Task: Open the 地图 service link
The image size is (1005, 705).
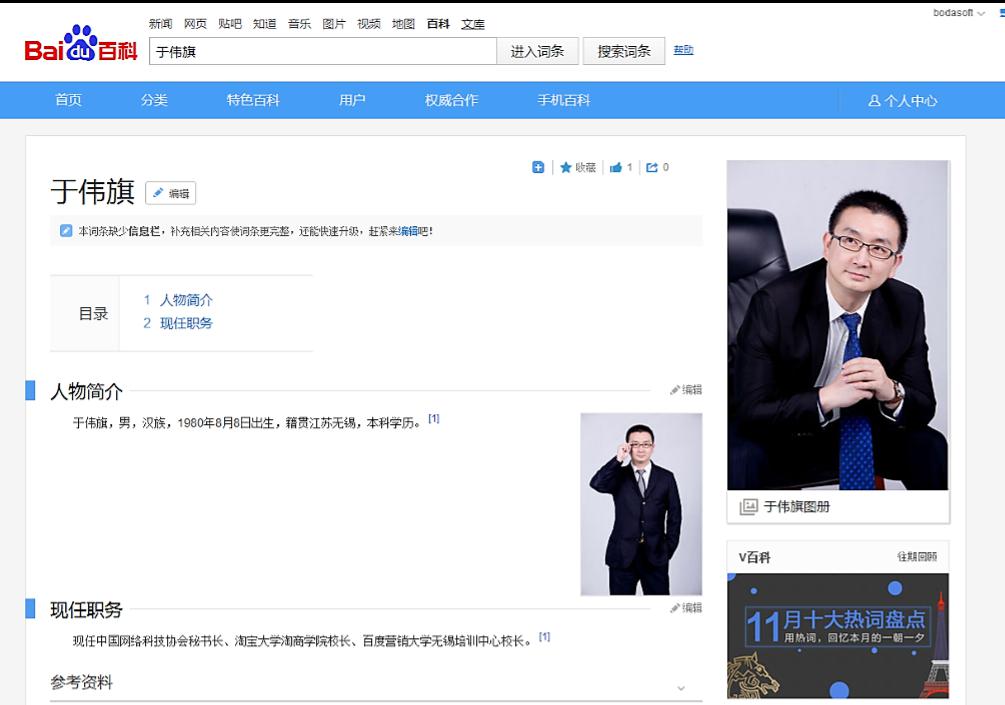Action: click(403, 24)
